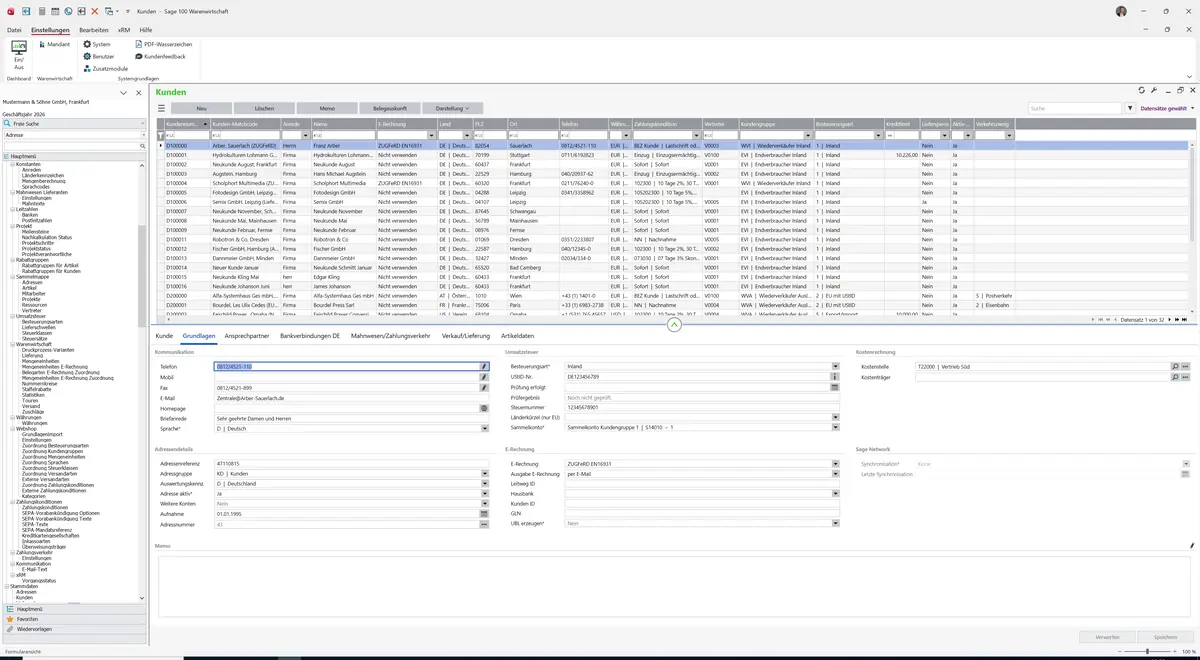Click in the Suche field
The width and height of the screenshot is (1200, 660).
point(1076,108)
